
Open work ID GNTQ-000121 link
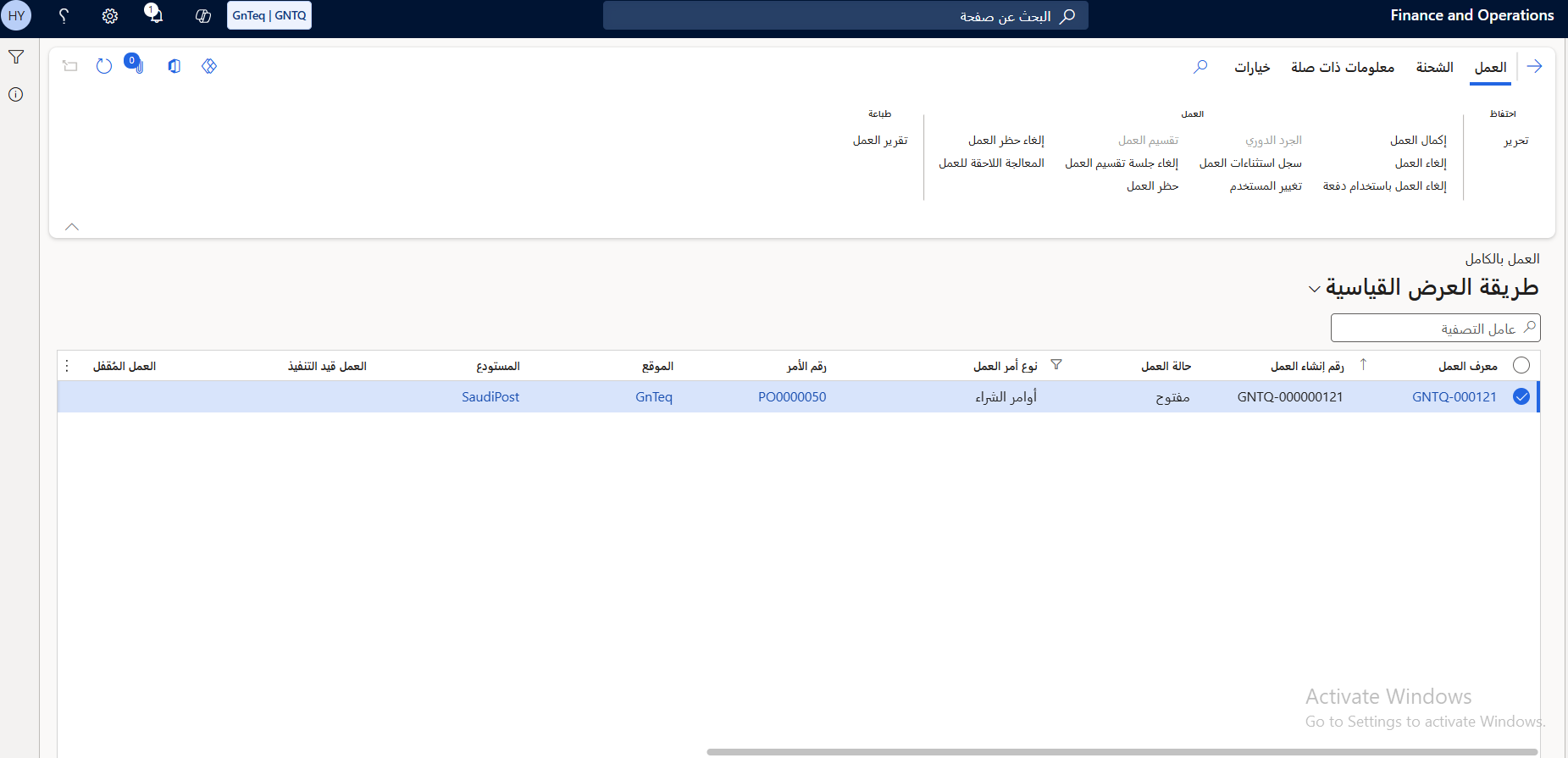[x=1454, y=396]
